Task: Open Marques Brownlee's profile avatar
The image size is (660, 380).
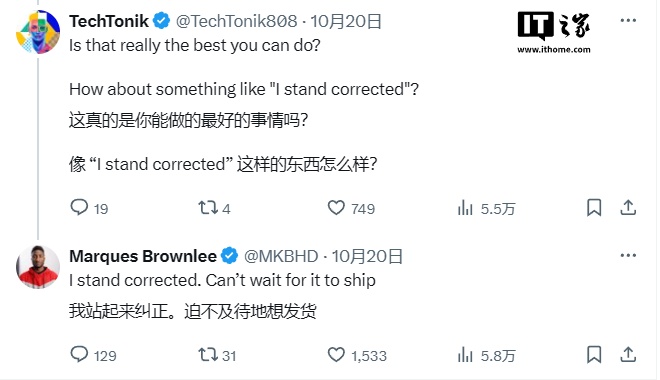Action: pos(38,267)
